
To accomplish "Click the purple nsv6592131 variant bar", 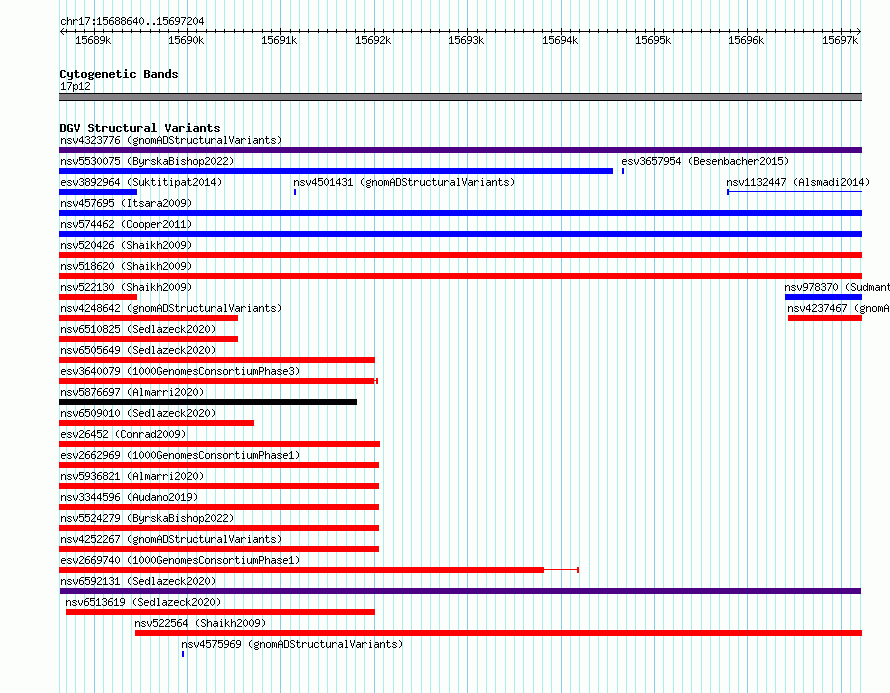I will point(460,591).
